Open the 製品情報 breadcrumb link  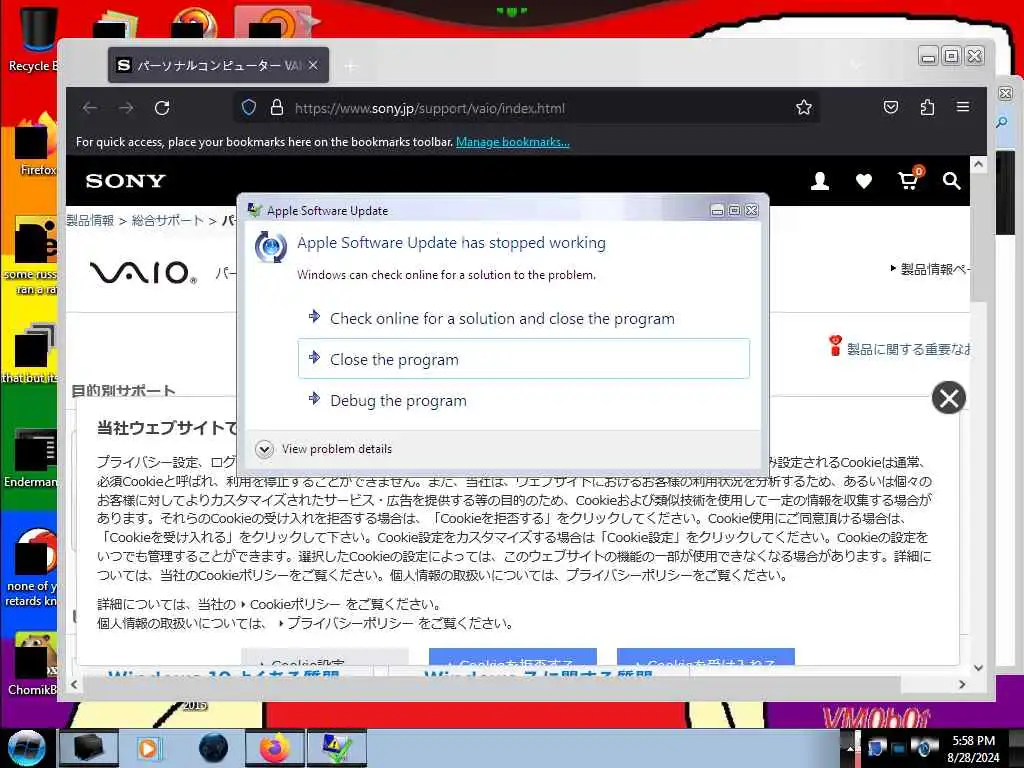[x=90, y=220]
